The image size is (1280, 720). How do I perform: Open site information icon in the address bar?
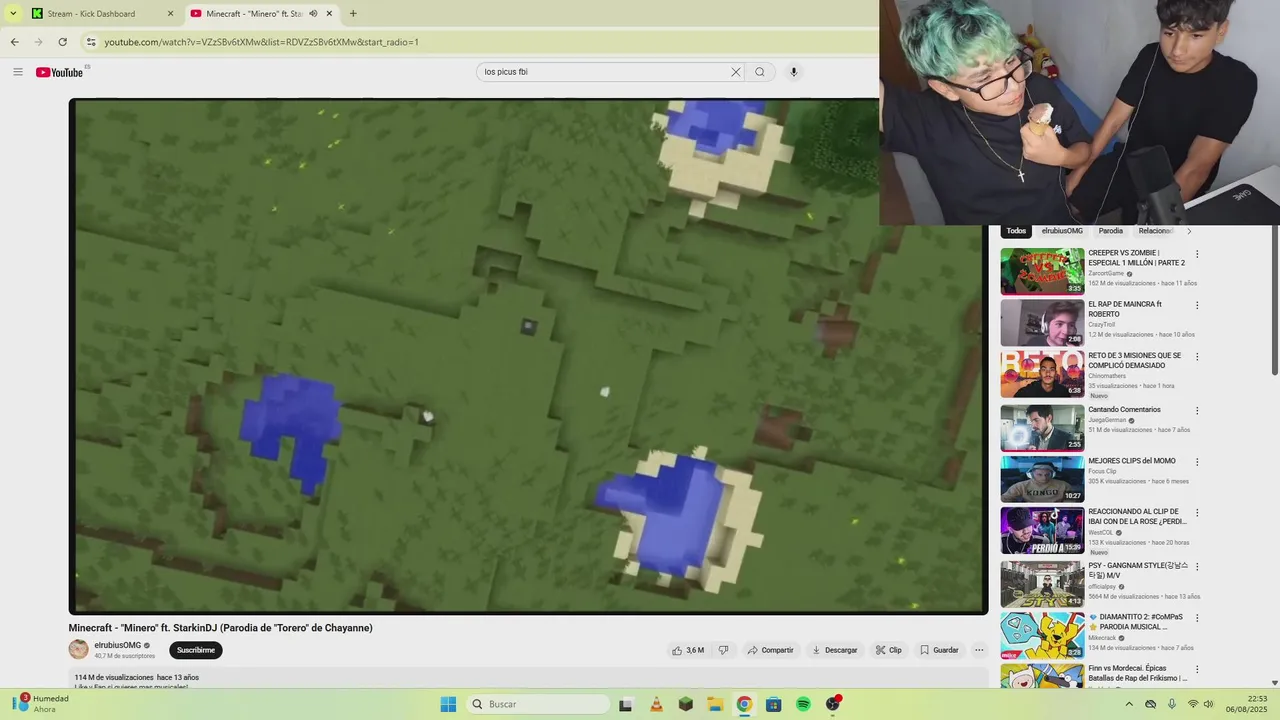91,42
